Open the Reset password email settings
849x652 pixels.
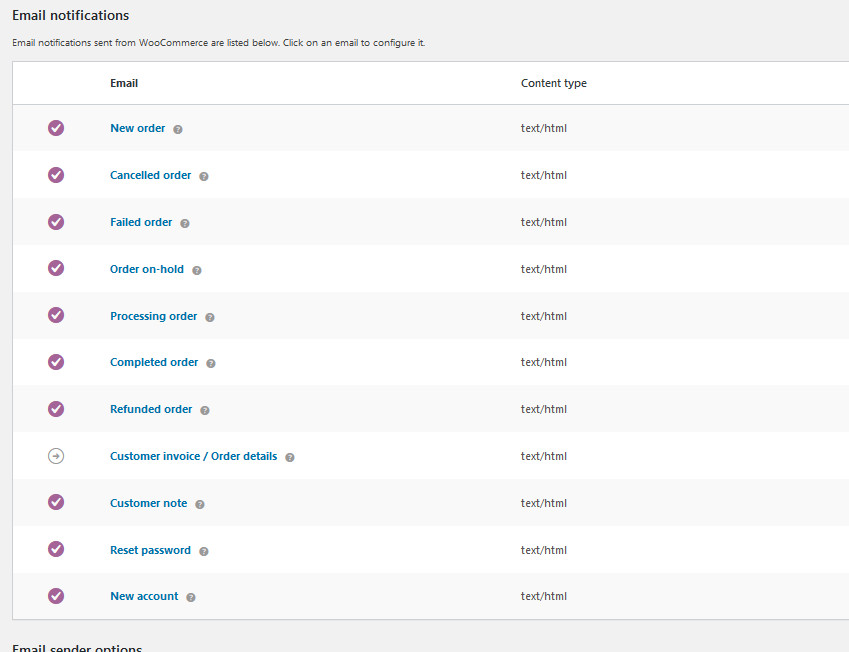pos(151,550)
